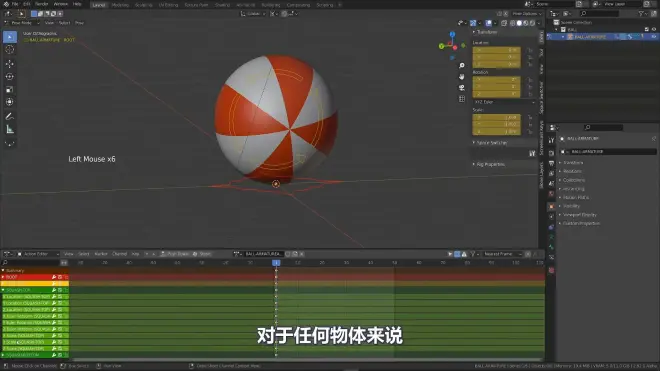Image resolution: width=660 pixels, height=371 pixels.
Task: Select the Cursor tool in the toolbar
Action: pos(10,50)
